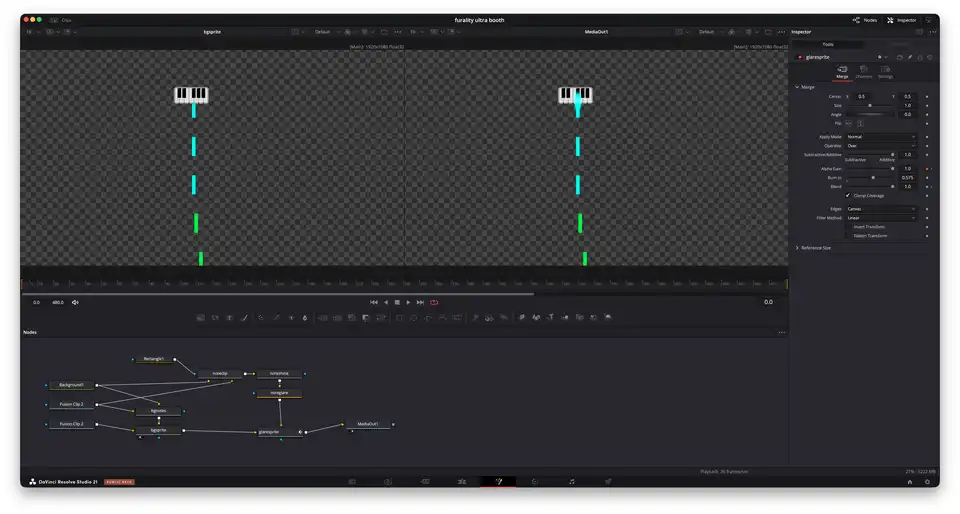Add a Color Curves node from toolbar
This screenshot has width=960, height=514.
point(277,317)
